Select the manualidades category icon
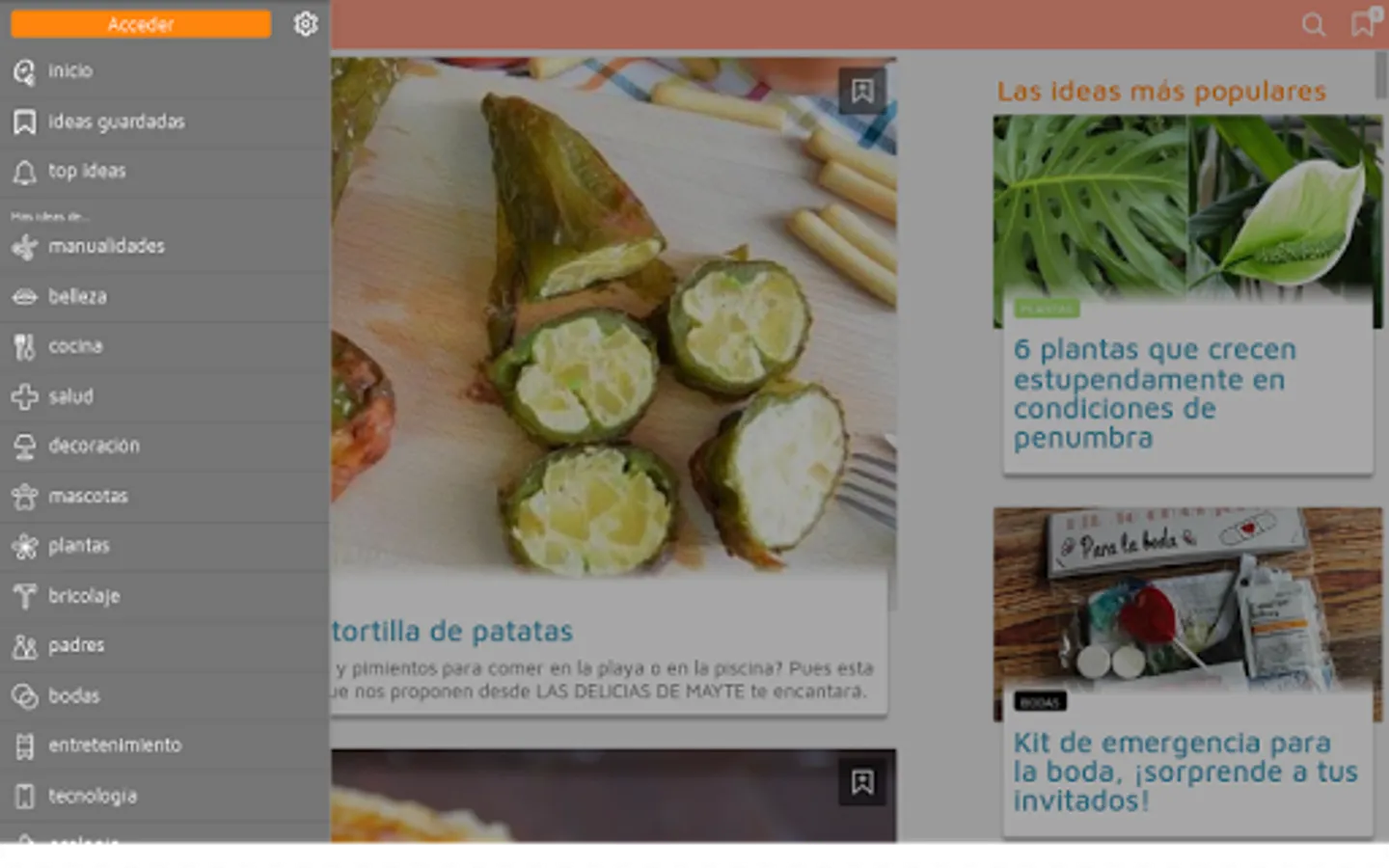 click(24, 247)
